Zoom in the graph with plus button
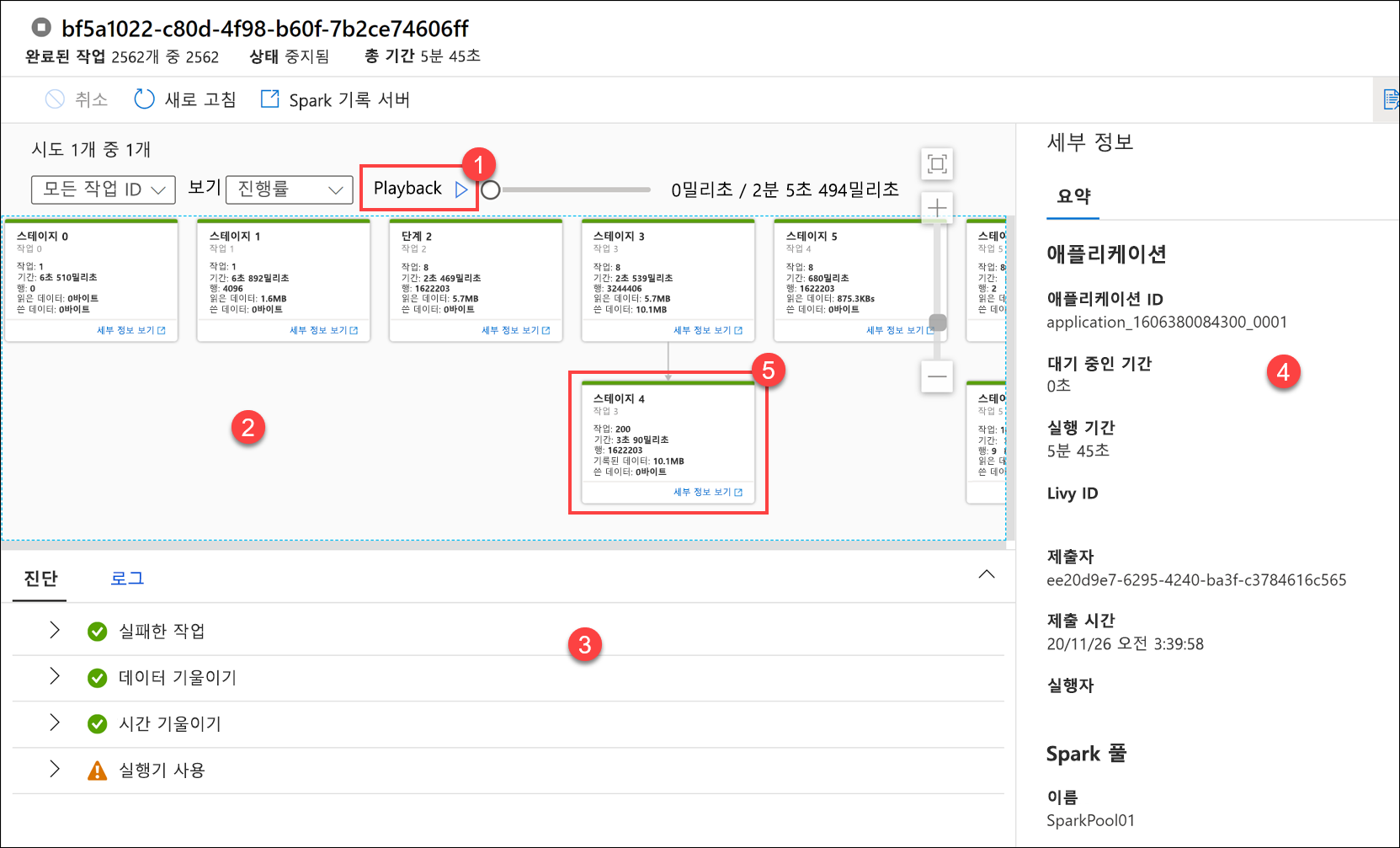 (937, 207)
